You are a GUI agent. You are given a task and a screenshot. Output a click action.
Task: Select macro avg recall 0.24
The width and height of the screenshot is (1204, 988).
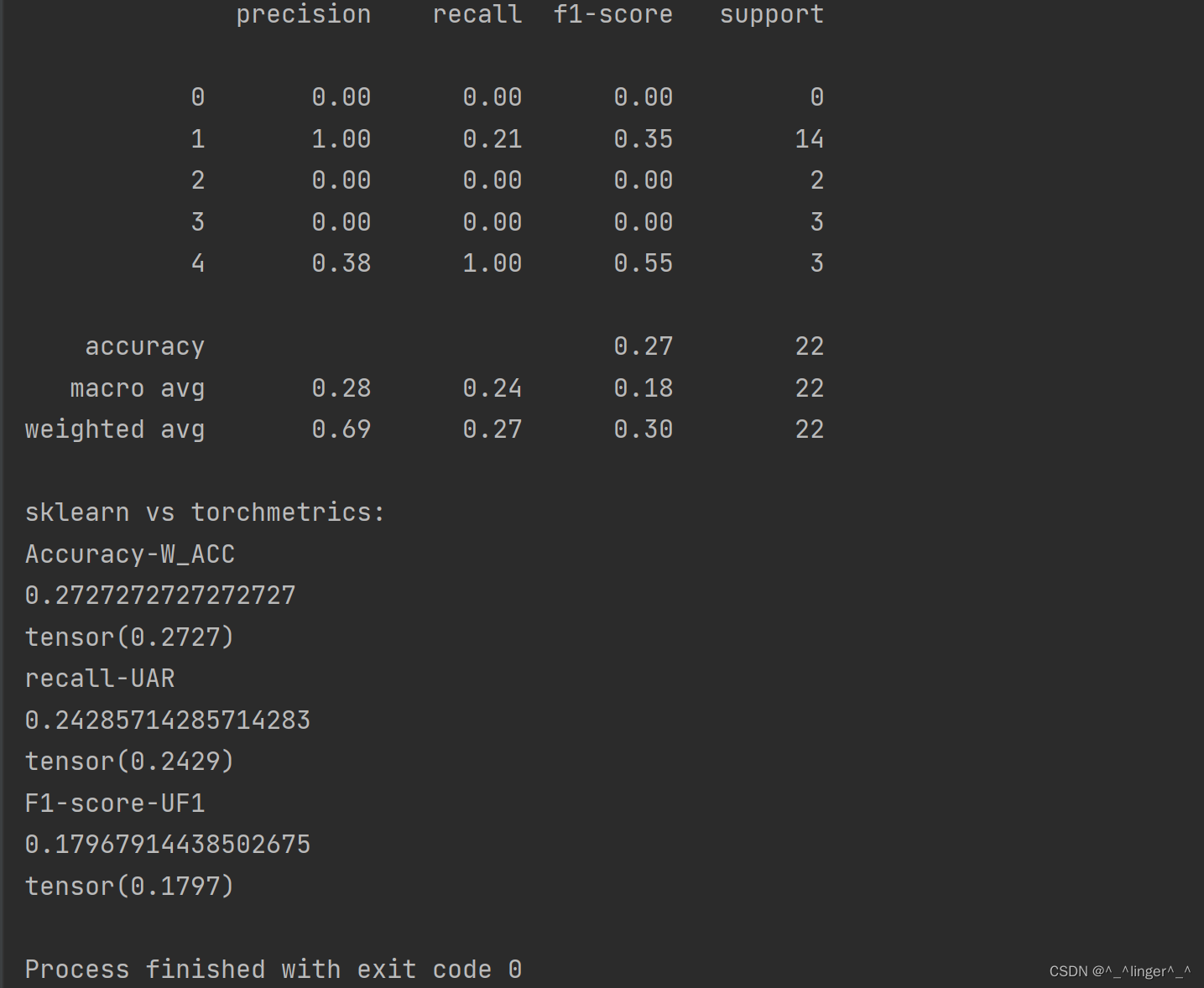[x=493, y=388]
